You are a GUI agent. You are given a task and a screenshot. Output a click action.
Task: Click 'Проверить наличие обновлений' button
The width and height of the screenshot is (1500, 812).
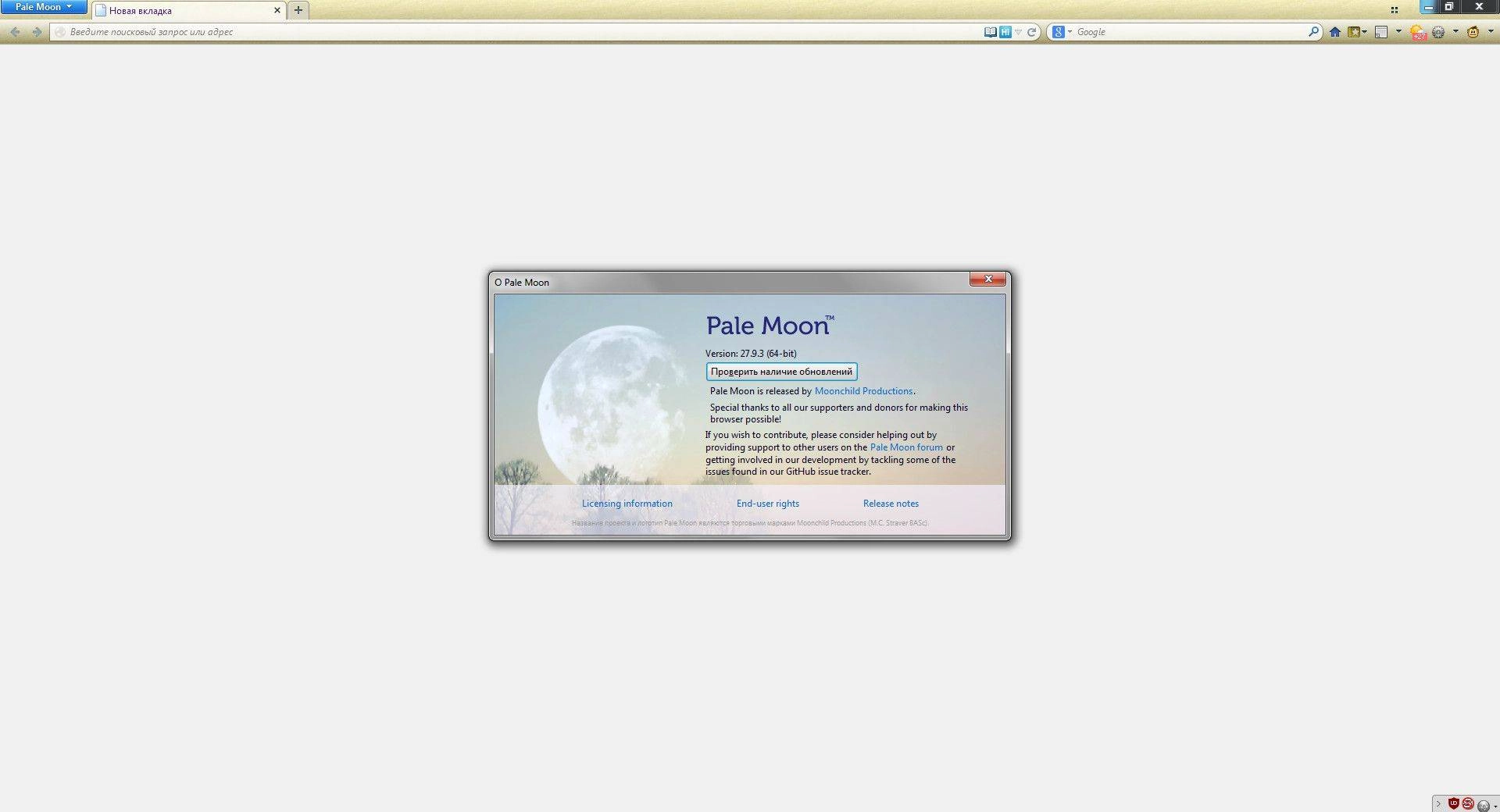click(x=781, y=372)
